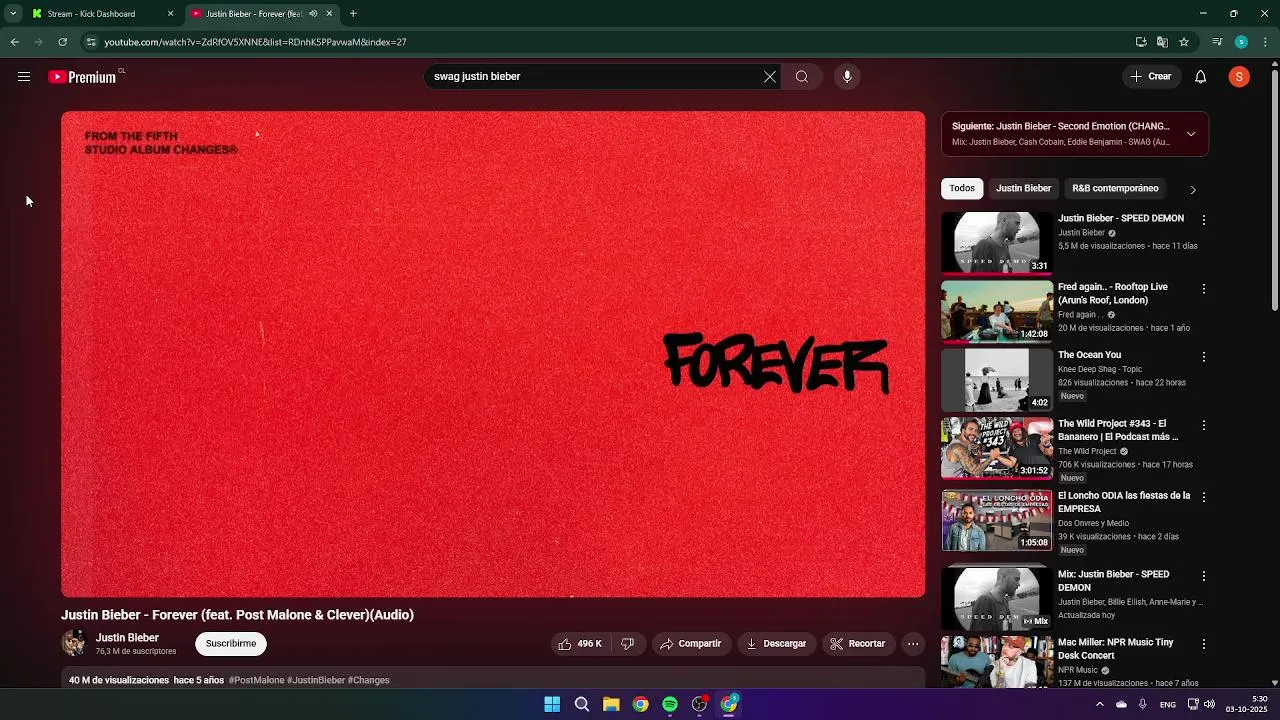Open Chrome tab search dropdown

[x=13, y=14]
